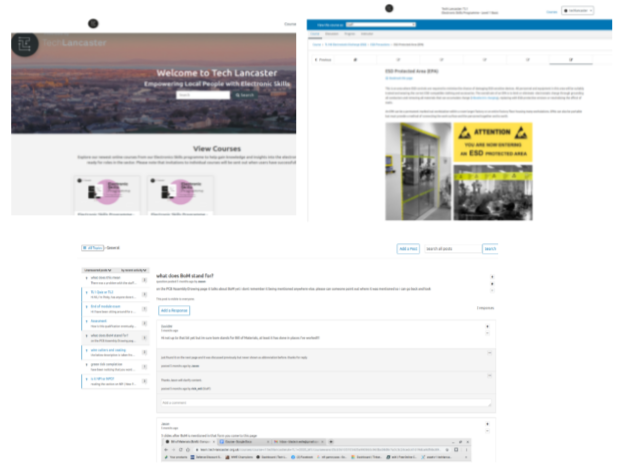The height and width of the screenshot is (476, 627).
Task: Open more actions on the first response
Action: 487,333
